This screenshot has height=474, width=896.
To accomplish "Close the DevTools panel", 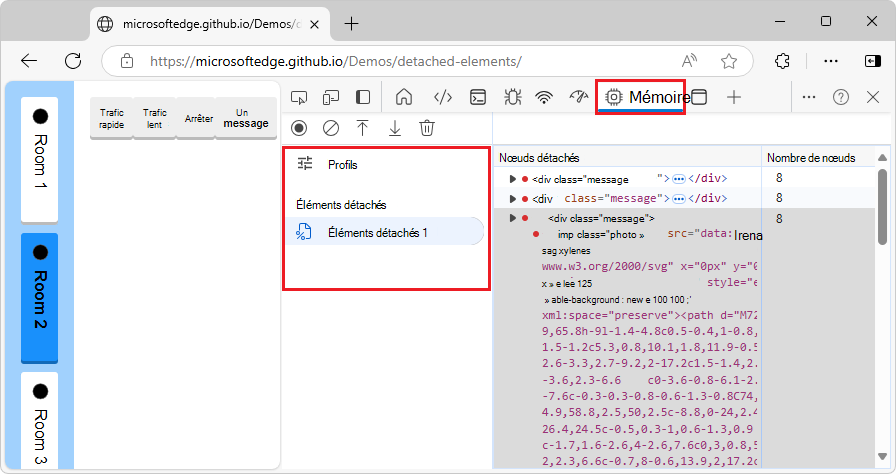I will (873, 98).
